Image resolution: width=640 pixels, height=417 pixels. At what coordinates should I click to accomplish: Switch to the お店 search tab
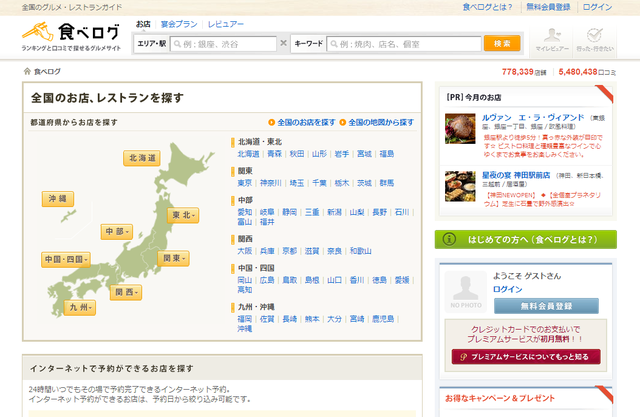tap(143, 24)
